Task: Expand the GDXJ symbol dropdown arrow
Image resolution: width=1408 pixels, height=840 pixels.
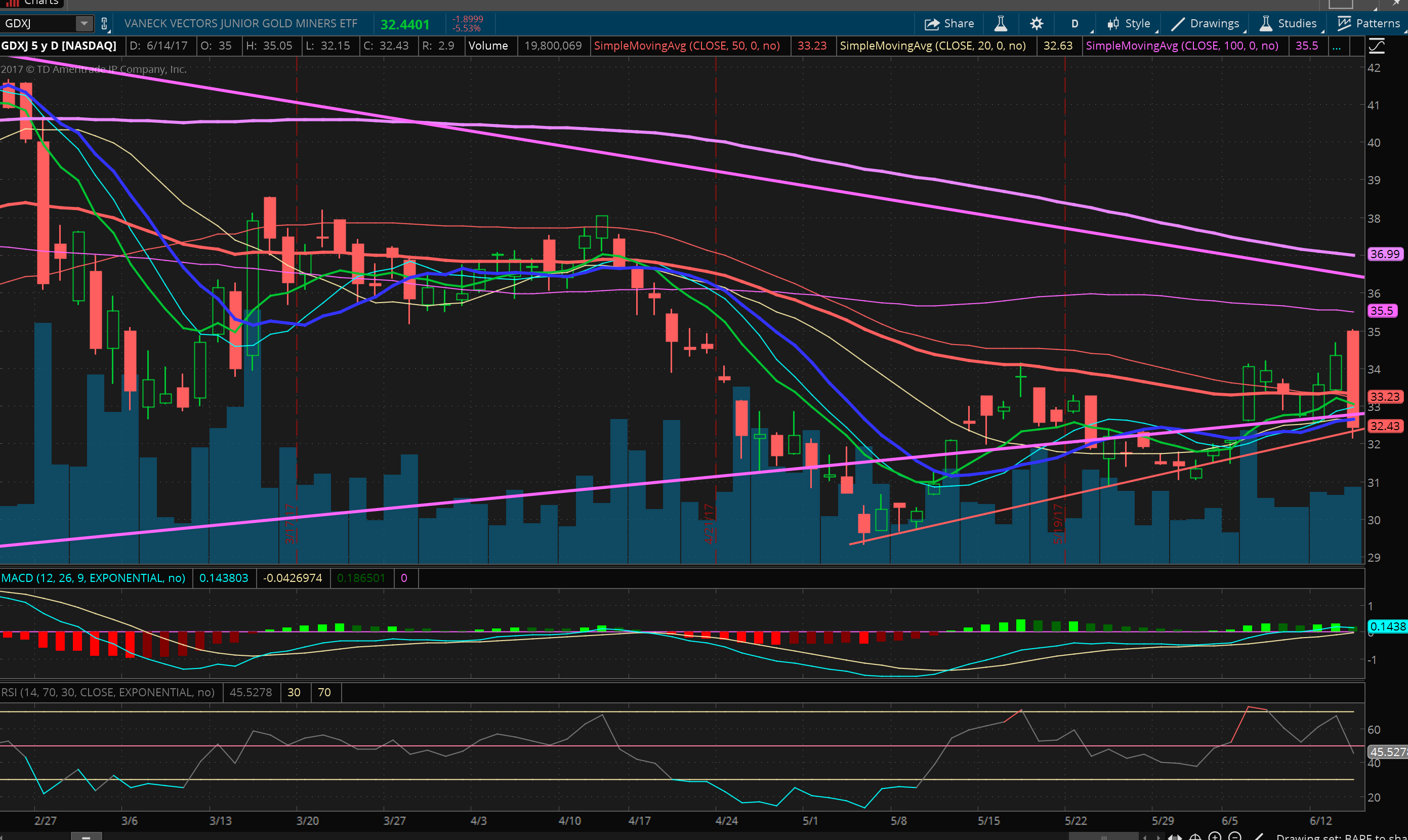Action: (x=84, y=24)
